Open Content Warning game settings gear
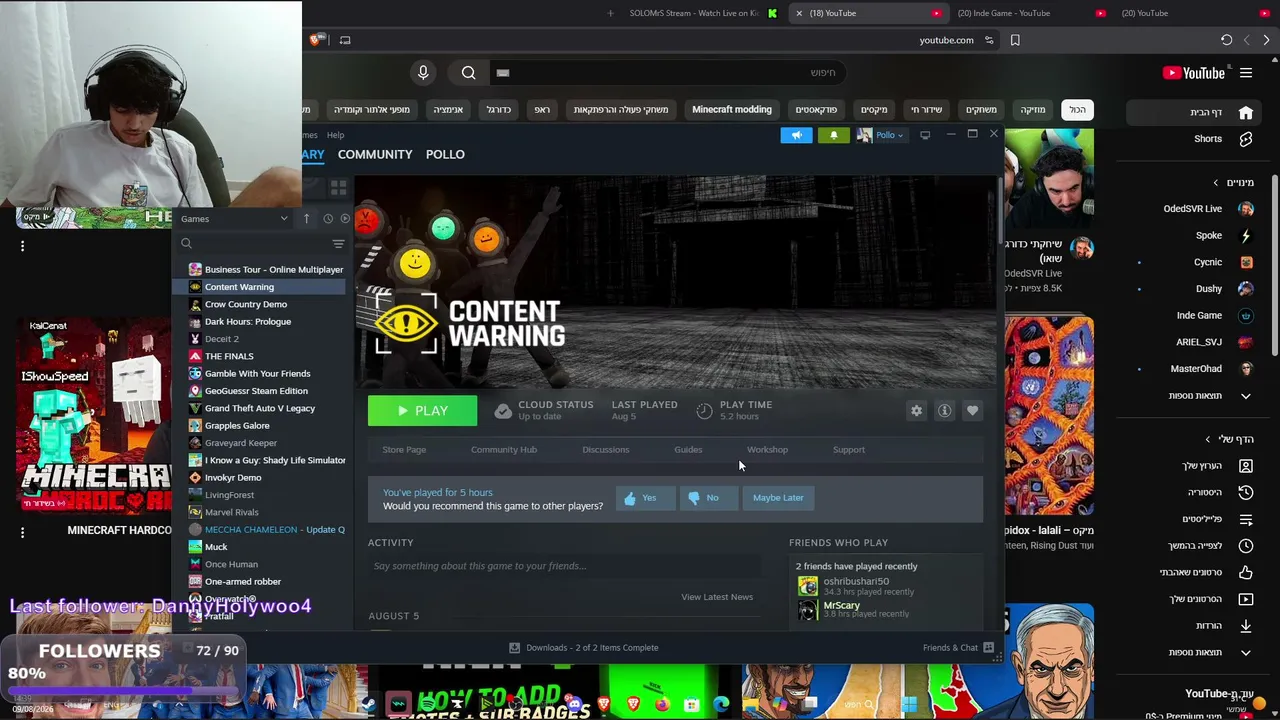Screen dimensions: 1280x720 point(916,410)
